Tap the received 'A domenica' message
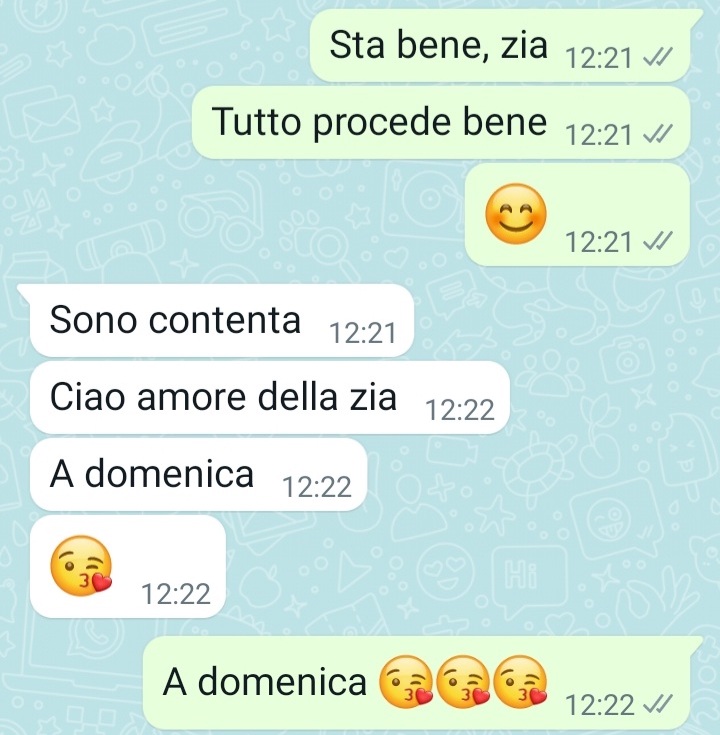The height and width of the screenshot is (735, 720). tap(198, 474)
